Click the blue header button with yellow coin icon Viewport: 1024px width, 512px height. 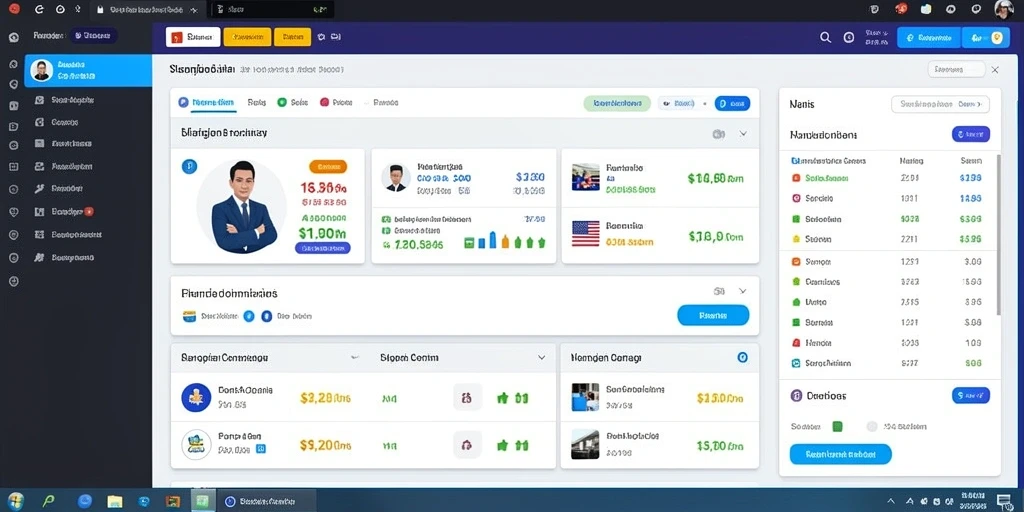(986, 38)
